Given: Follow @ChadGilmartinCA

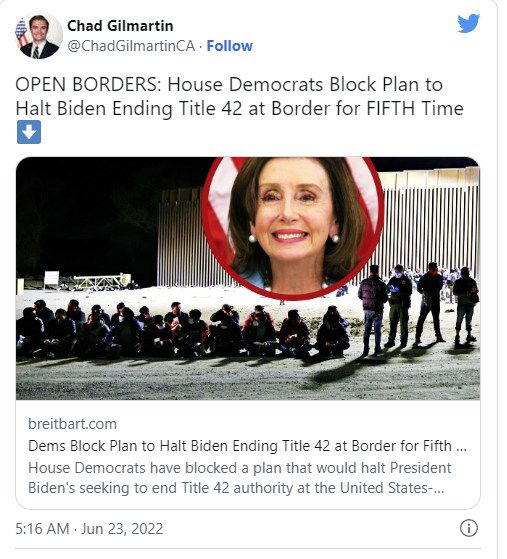Looking at the screenshot, I should 230,46.
